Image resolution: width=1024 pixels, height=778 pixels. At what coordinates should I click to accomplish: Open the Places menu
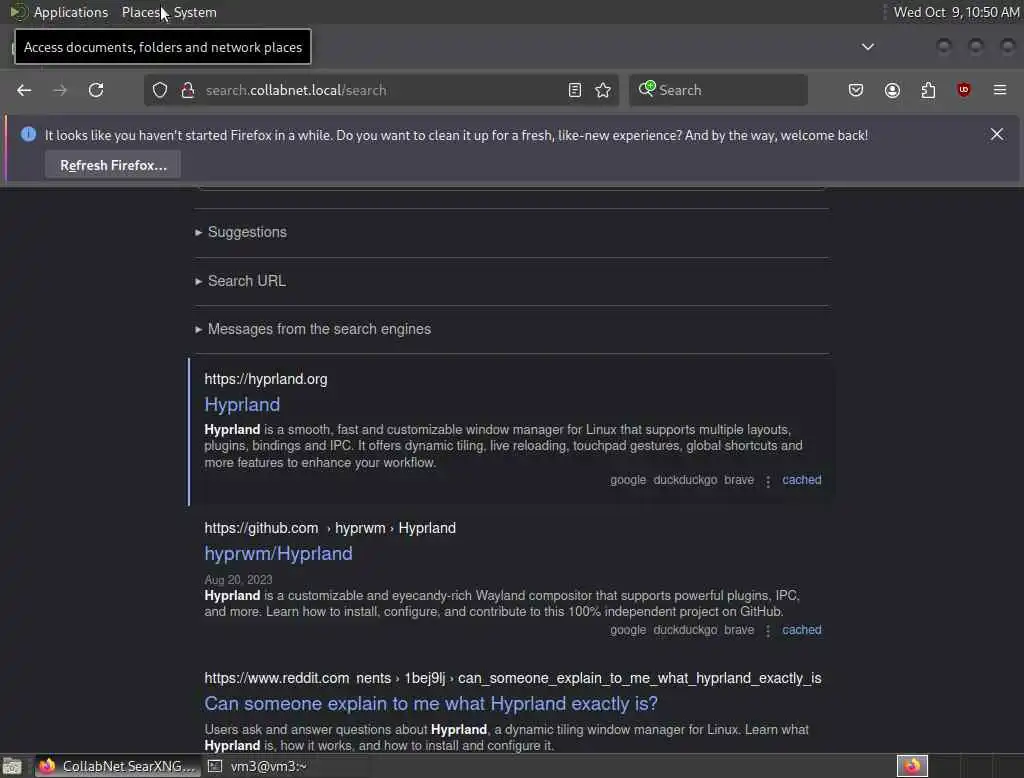141,12
